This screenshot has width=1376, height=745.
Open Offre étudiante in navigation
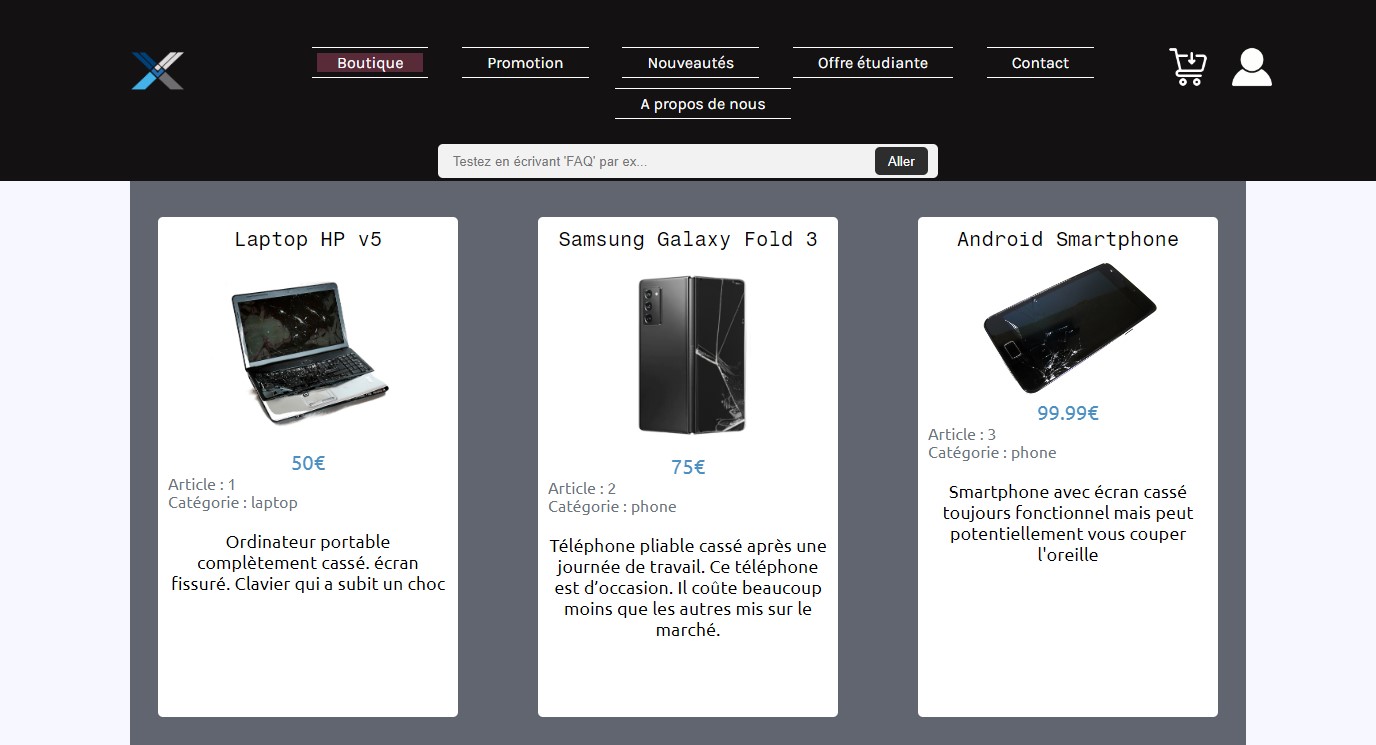coord(873,63)
